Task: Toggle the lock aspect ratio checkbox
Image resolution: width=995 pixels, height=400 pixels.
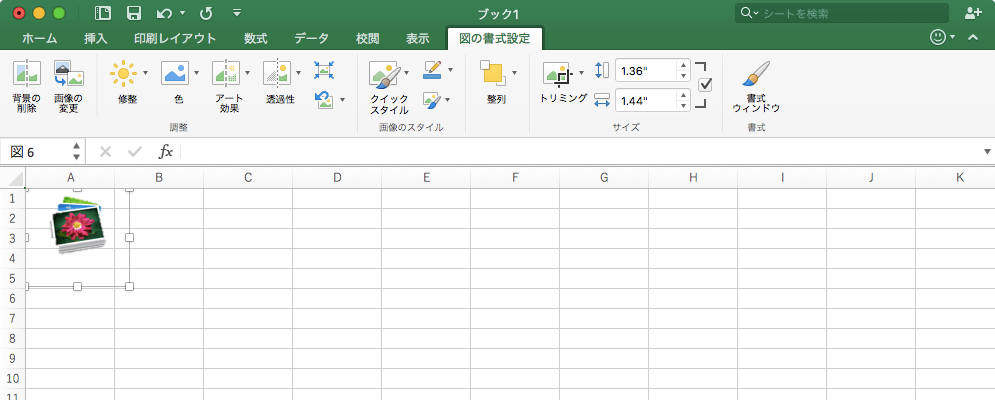Action: point(705,85)
